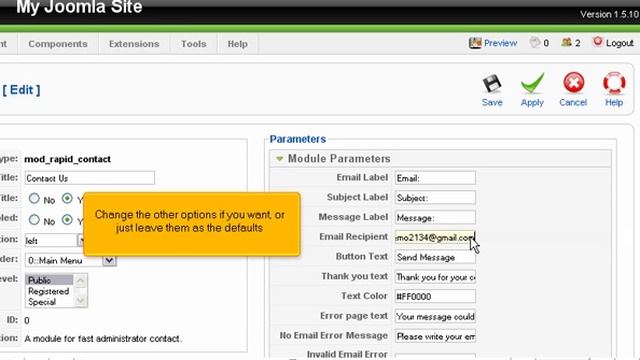
Task: Open the Extensions menu
Action: point(134,44)
